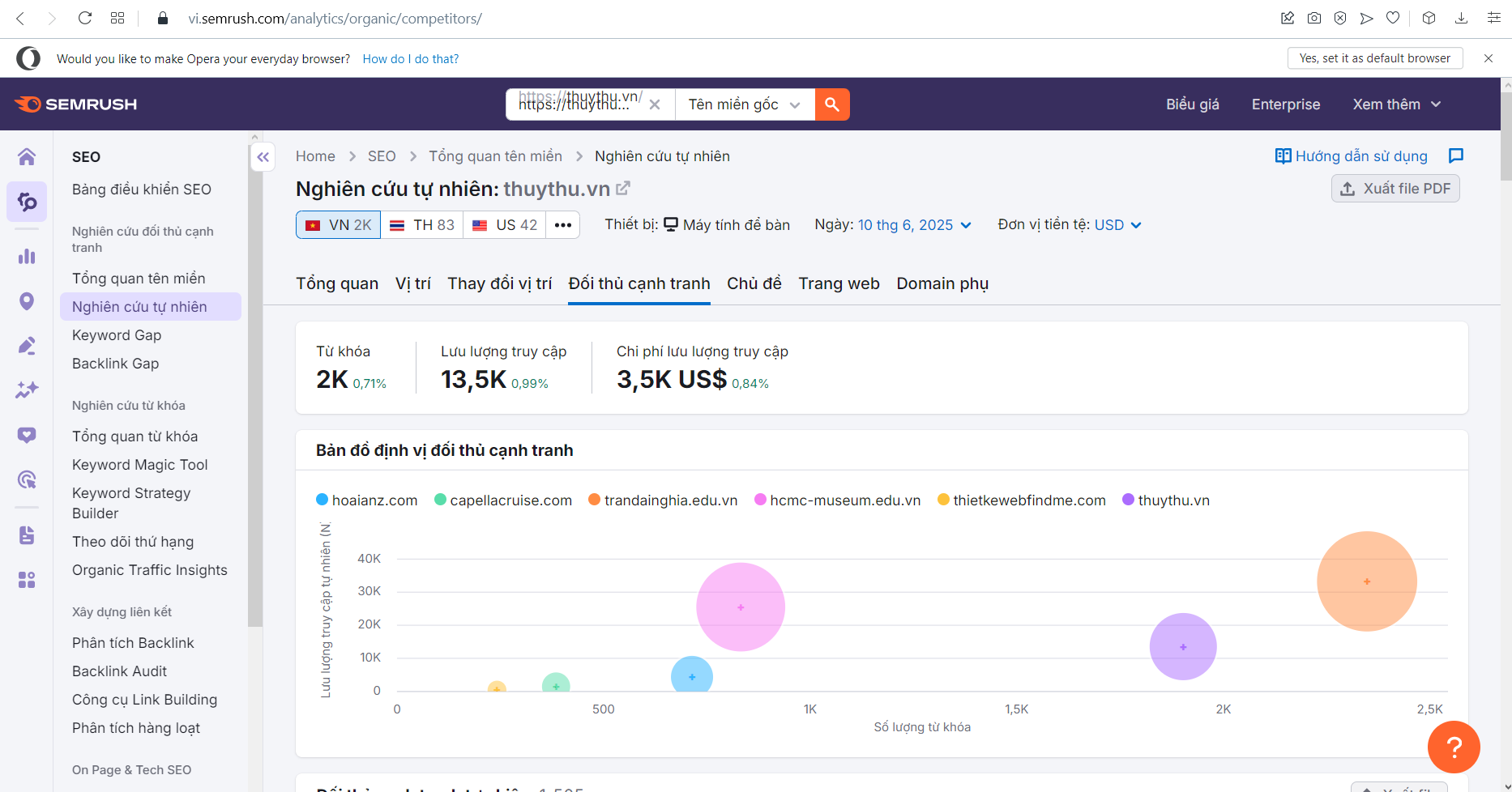Open the bar chart sidebar icon
This screenshot has width=1512, height=792.
click(27, 257)
